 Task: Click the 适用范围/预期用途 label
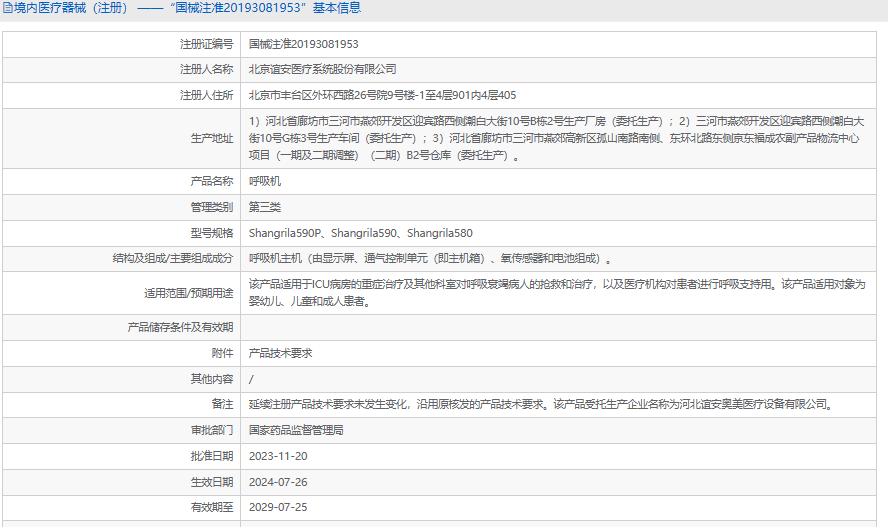tap(189, 293)
